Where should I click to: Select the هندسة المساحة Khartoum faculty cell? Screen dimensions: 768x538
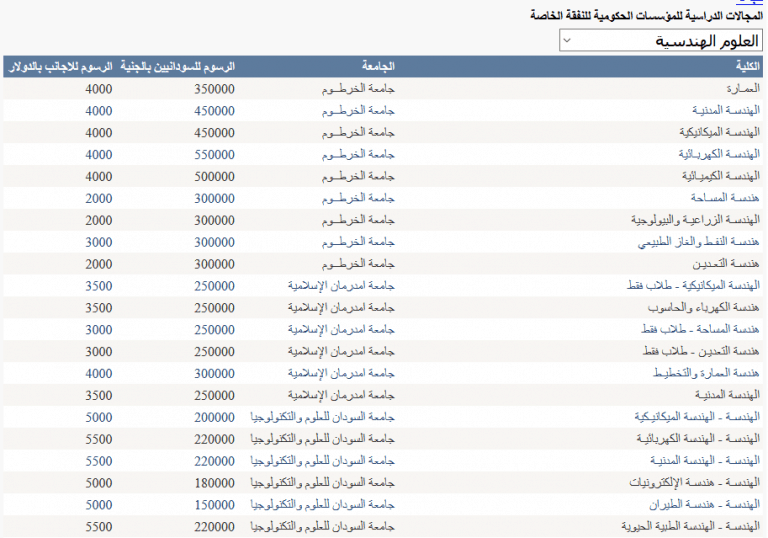pyautogui.click(x=725, y=198)
